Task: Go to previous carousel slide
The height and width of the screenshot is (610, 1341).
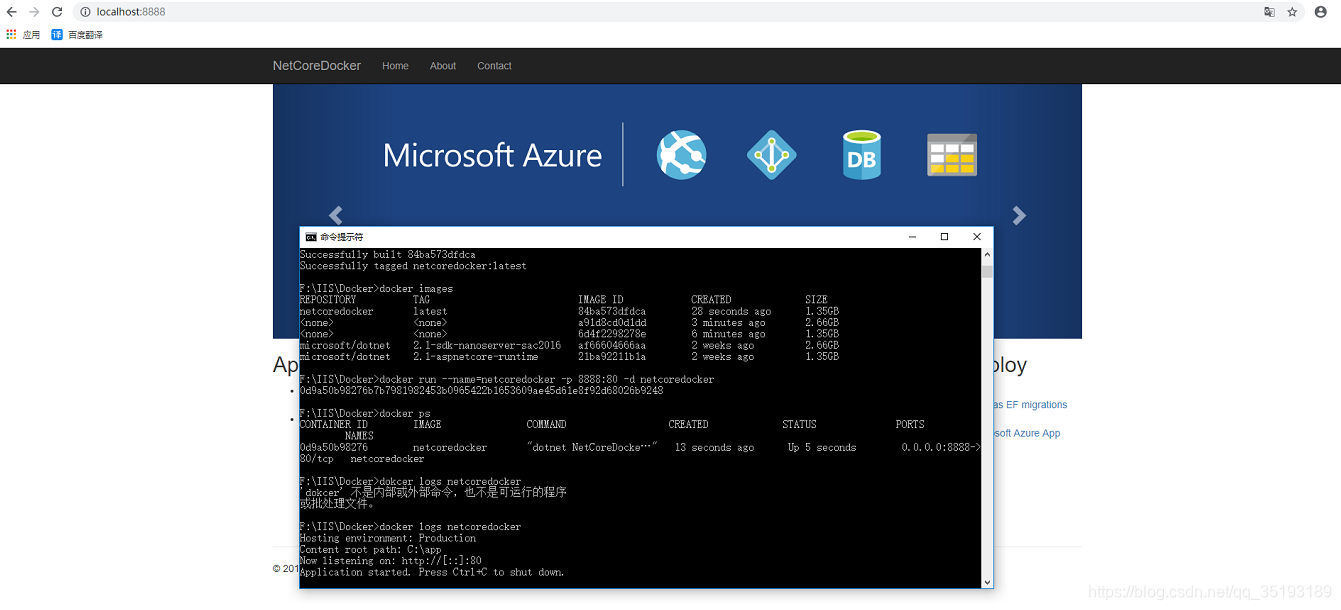Action: 336,215
